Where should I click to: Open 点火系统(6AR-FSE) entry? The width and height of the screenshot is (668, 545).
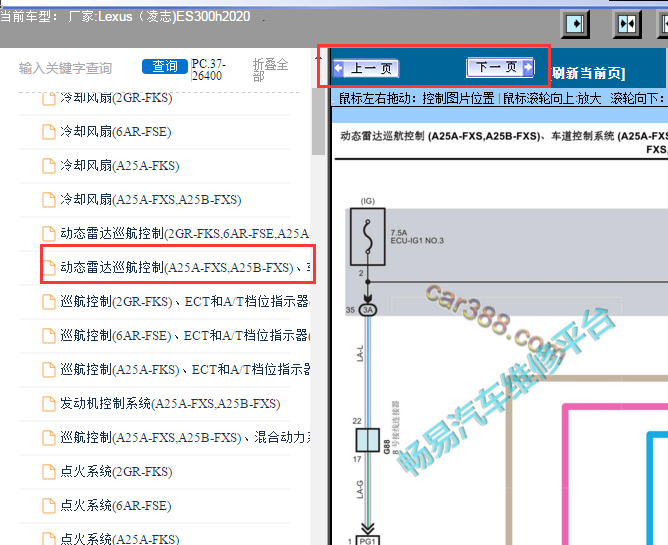(115, 506)
